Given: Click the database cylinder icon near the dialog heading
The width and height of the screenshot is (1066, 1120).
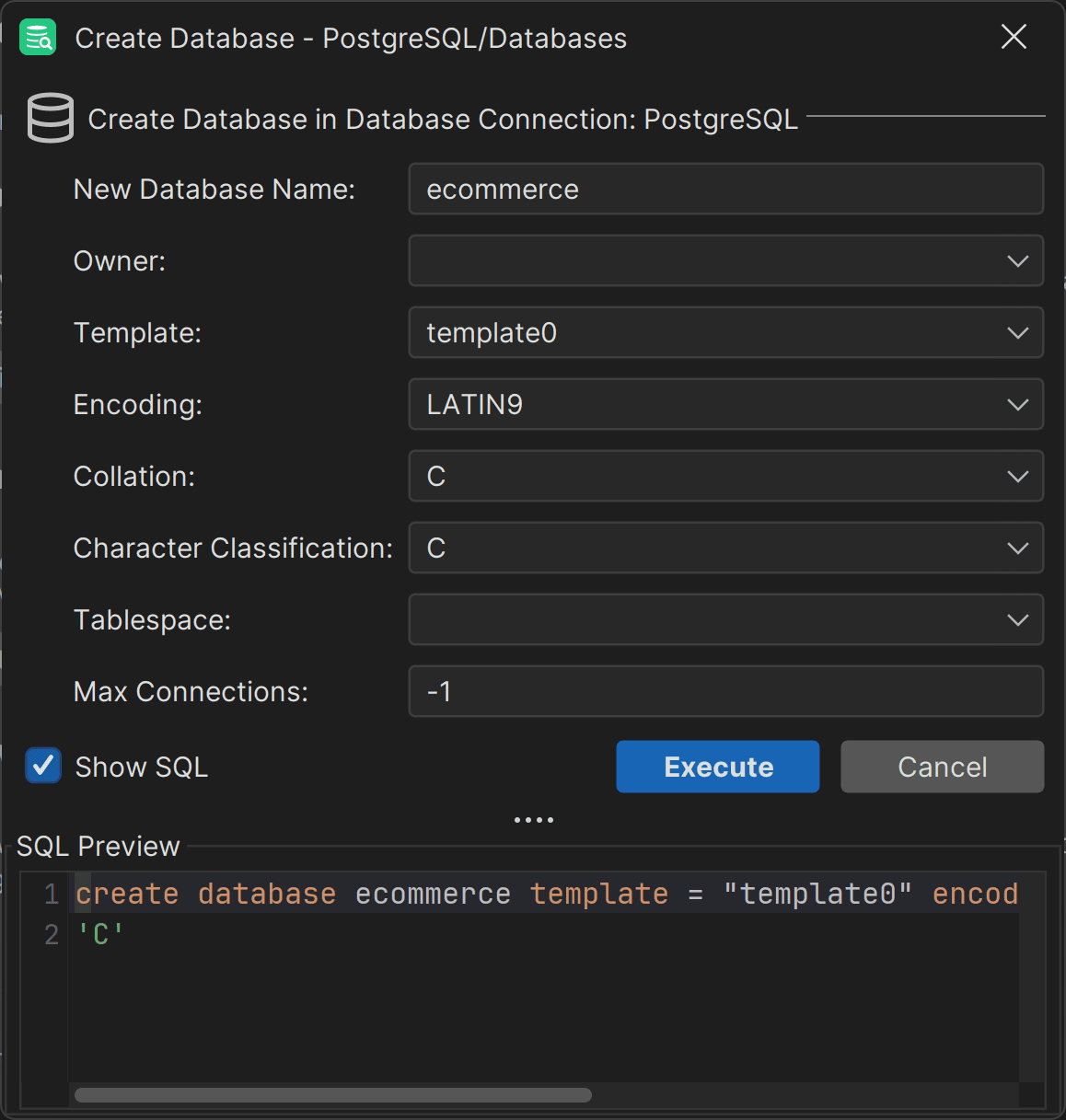Looking at the screenshot, I should (51, 118).
